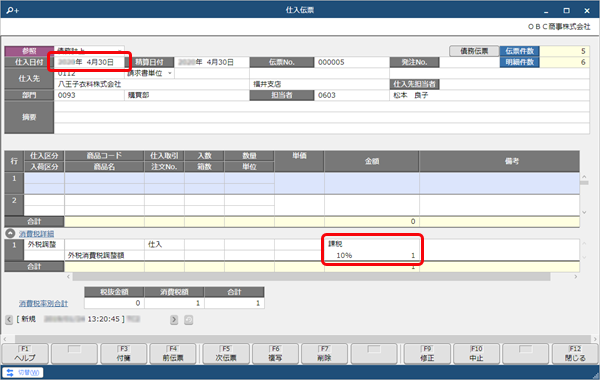Click the 仕入日付 date field

pos(90,62)
